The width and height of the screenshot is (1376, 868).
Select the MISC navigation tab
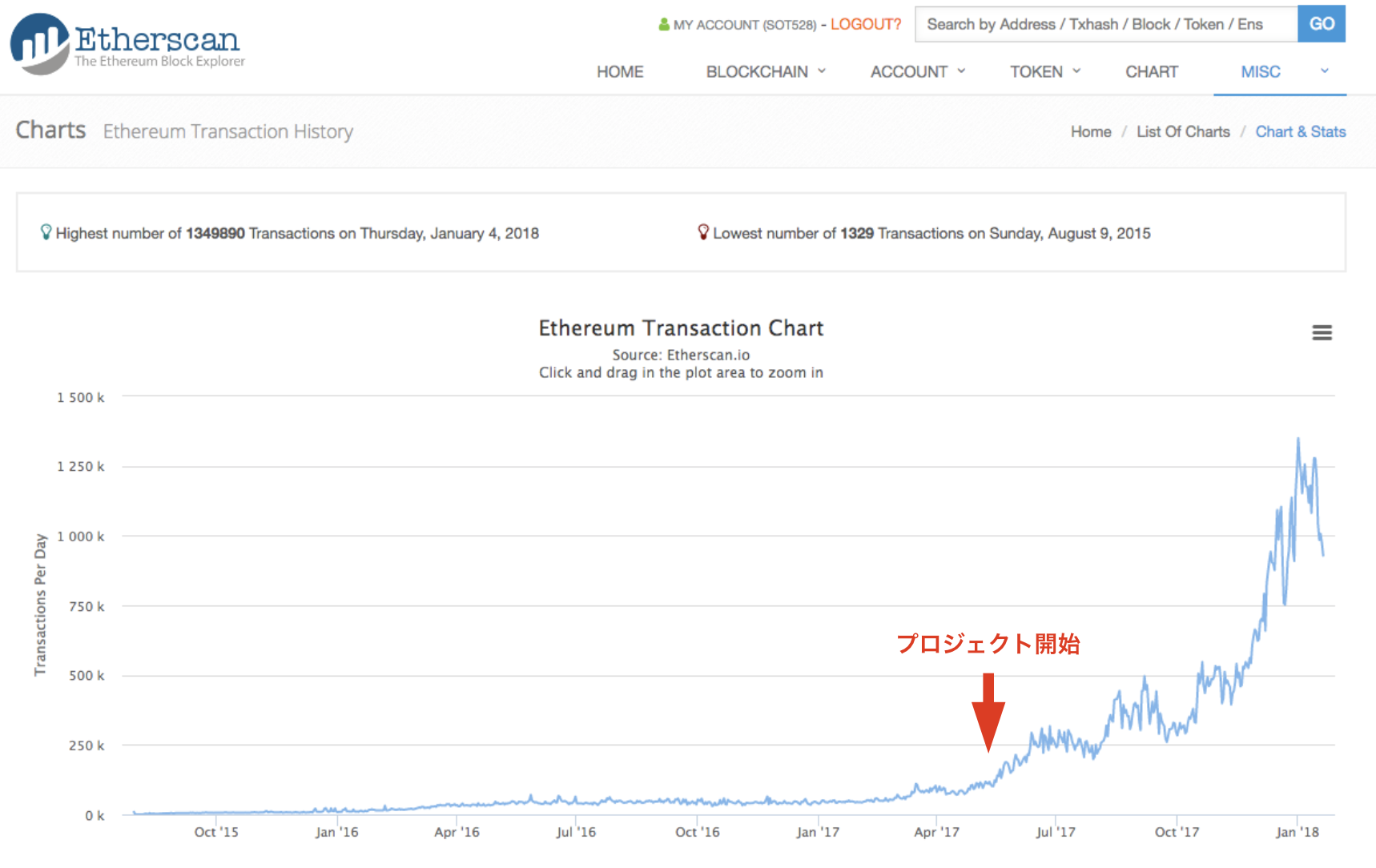pos(1260,72)
